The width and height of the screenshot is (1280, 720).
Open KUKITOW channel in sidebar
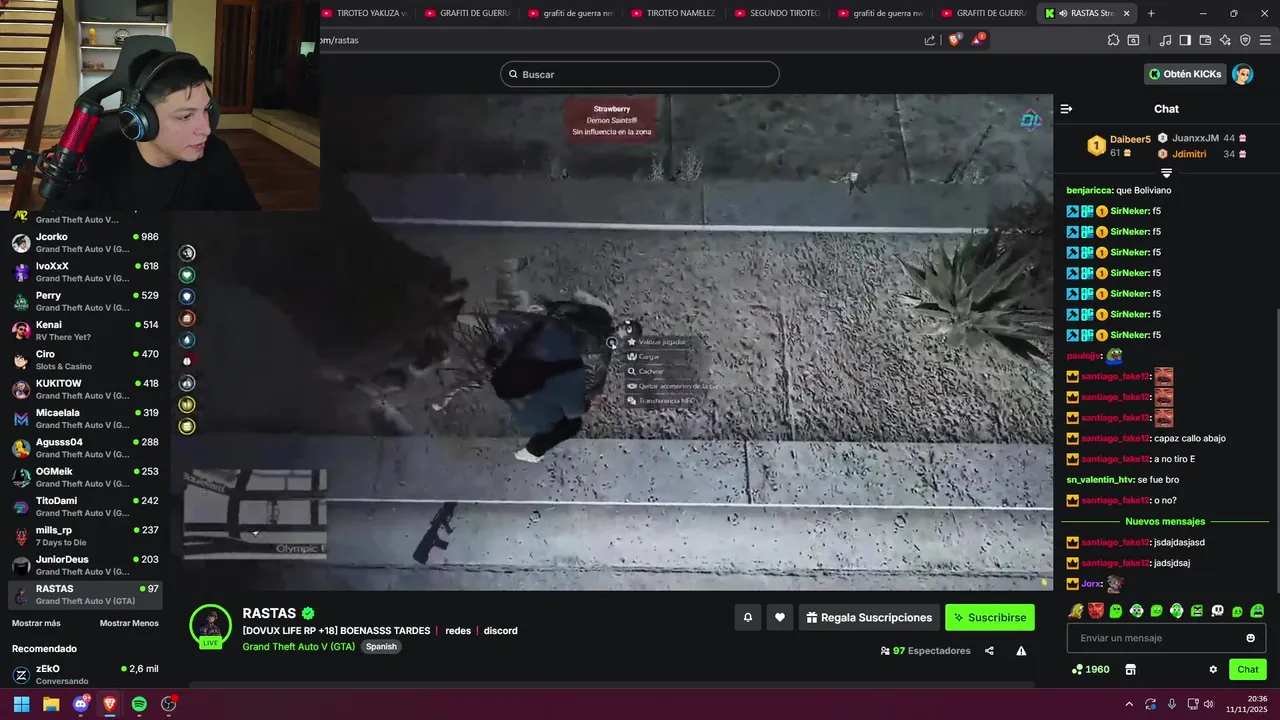[x=85, y=389]
